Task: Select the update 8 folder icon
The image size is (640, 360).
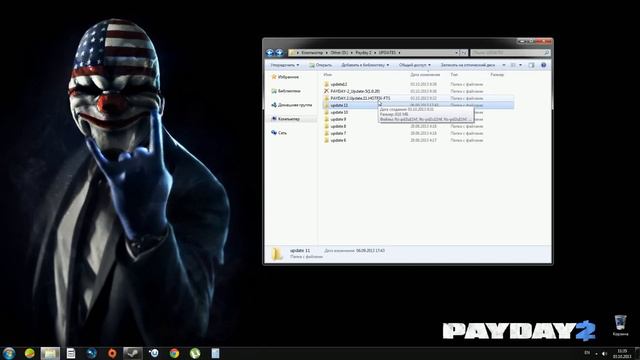Action: tap(326, 126)
